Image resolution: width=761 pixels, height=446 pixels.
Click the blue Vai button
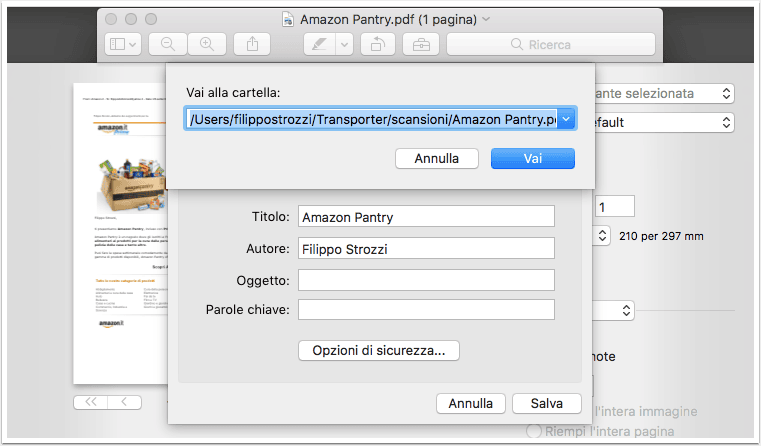pyautogui.click(x=533, y=159)
